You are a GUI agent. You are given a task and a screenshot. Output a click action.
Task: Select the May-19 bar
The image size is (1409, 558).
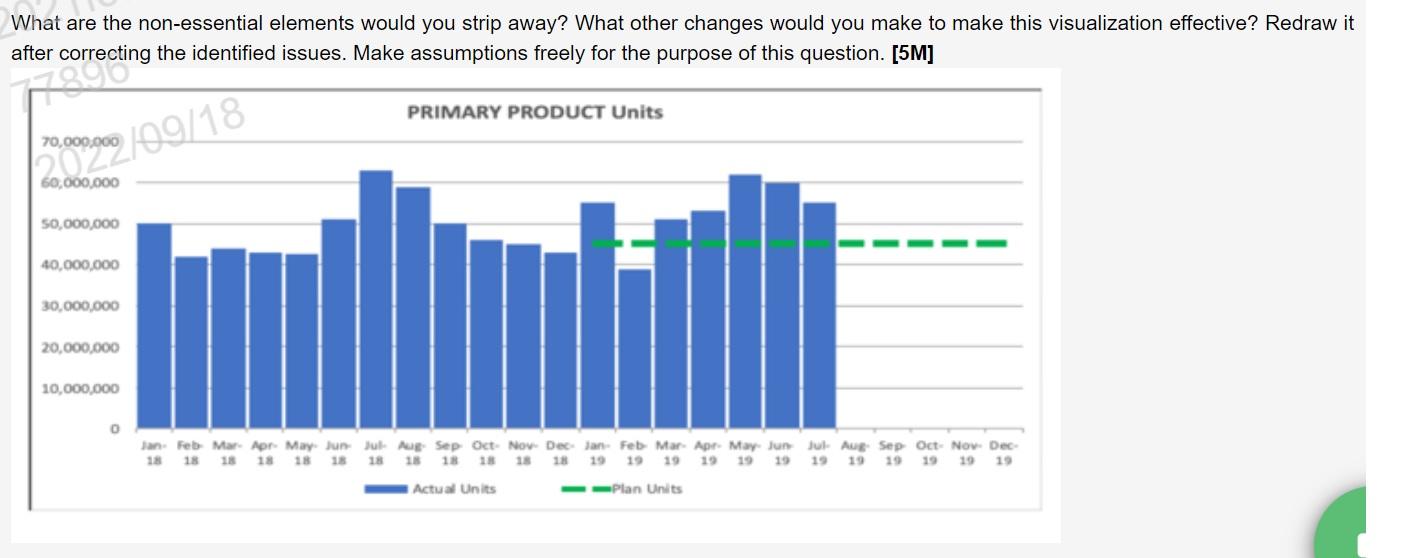tap(745, 302)
